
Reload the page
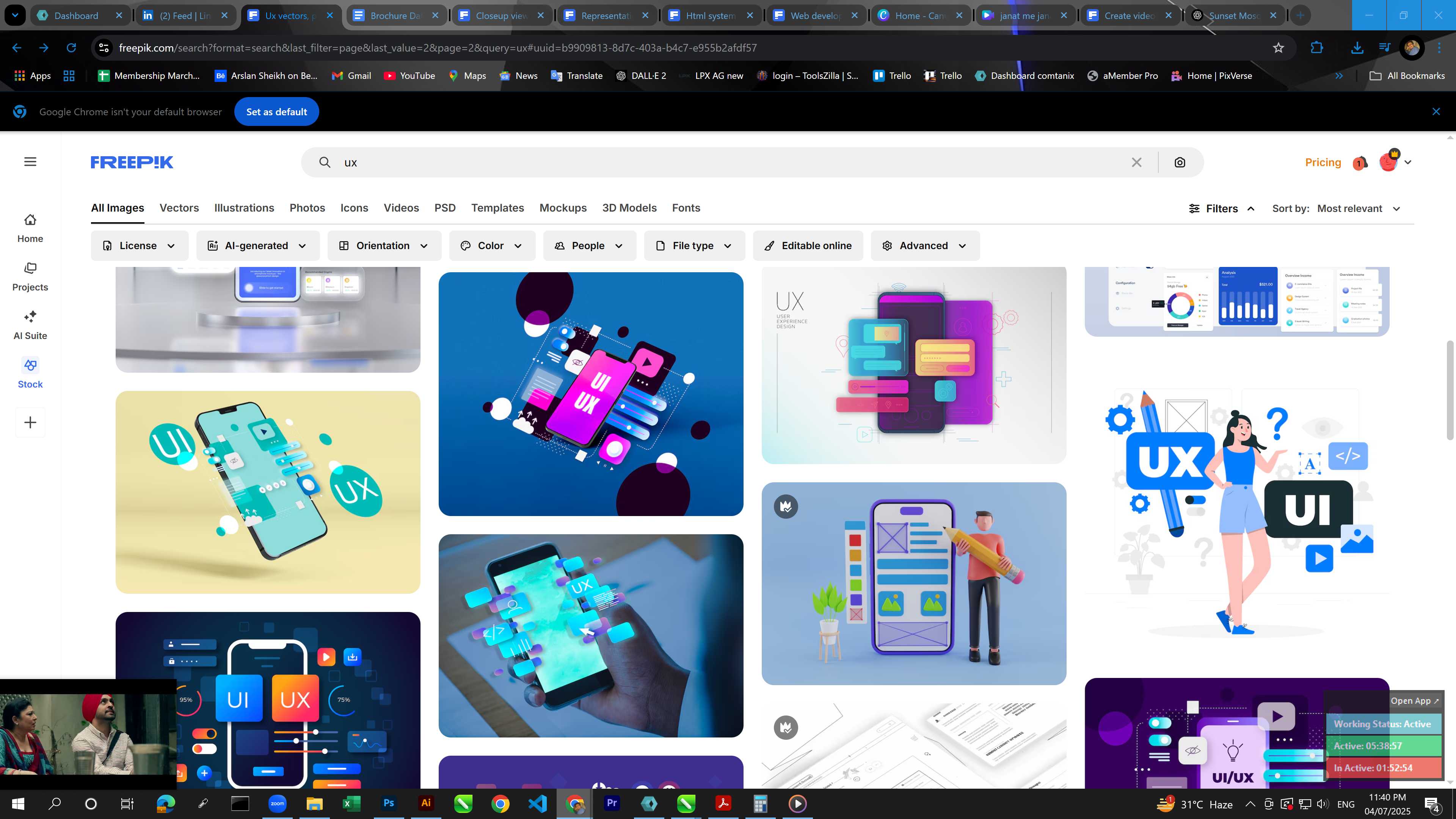click(x=71, y=48)
